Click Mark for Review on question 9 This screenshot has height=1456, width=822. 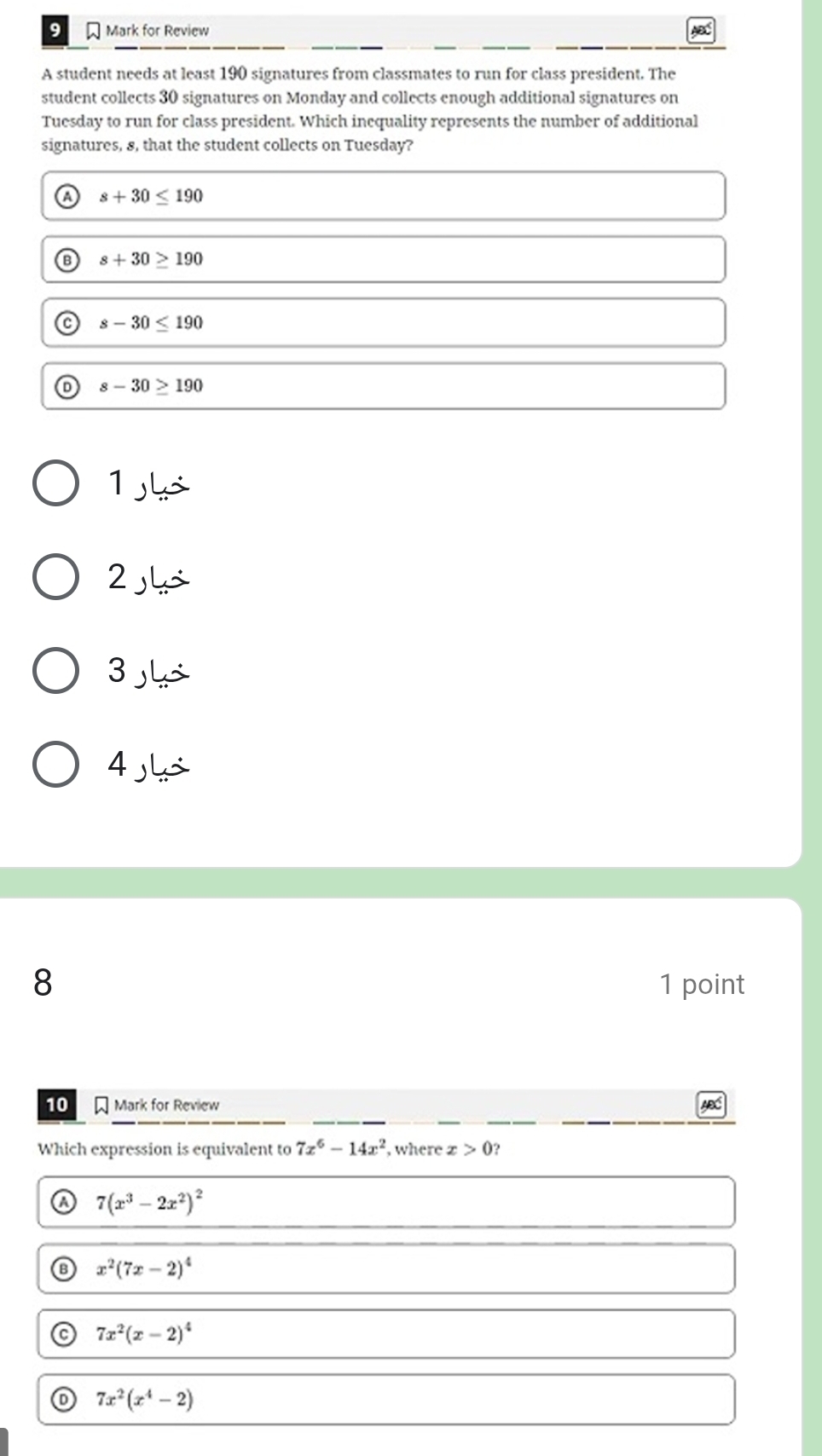tap(157, 31)
